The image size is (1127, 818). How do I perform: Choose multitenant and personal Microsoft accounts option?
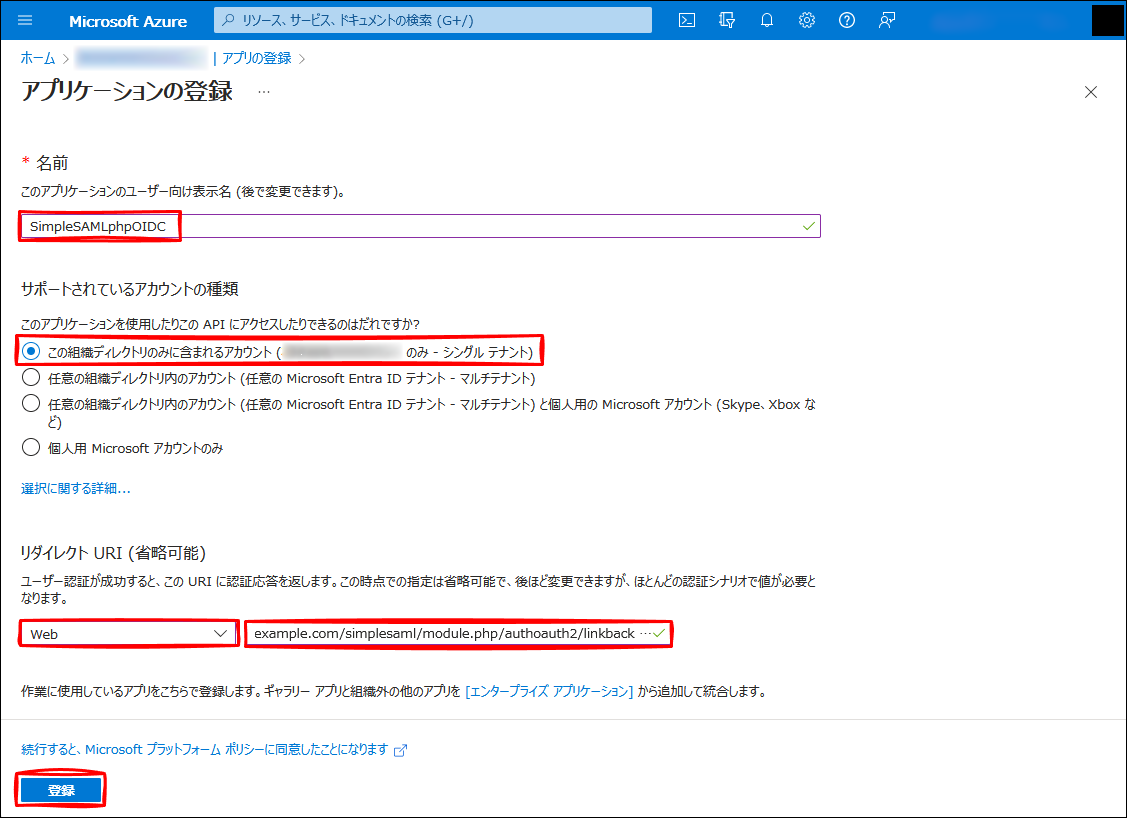(x=32, y=404)
